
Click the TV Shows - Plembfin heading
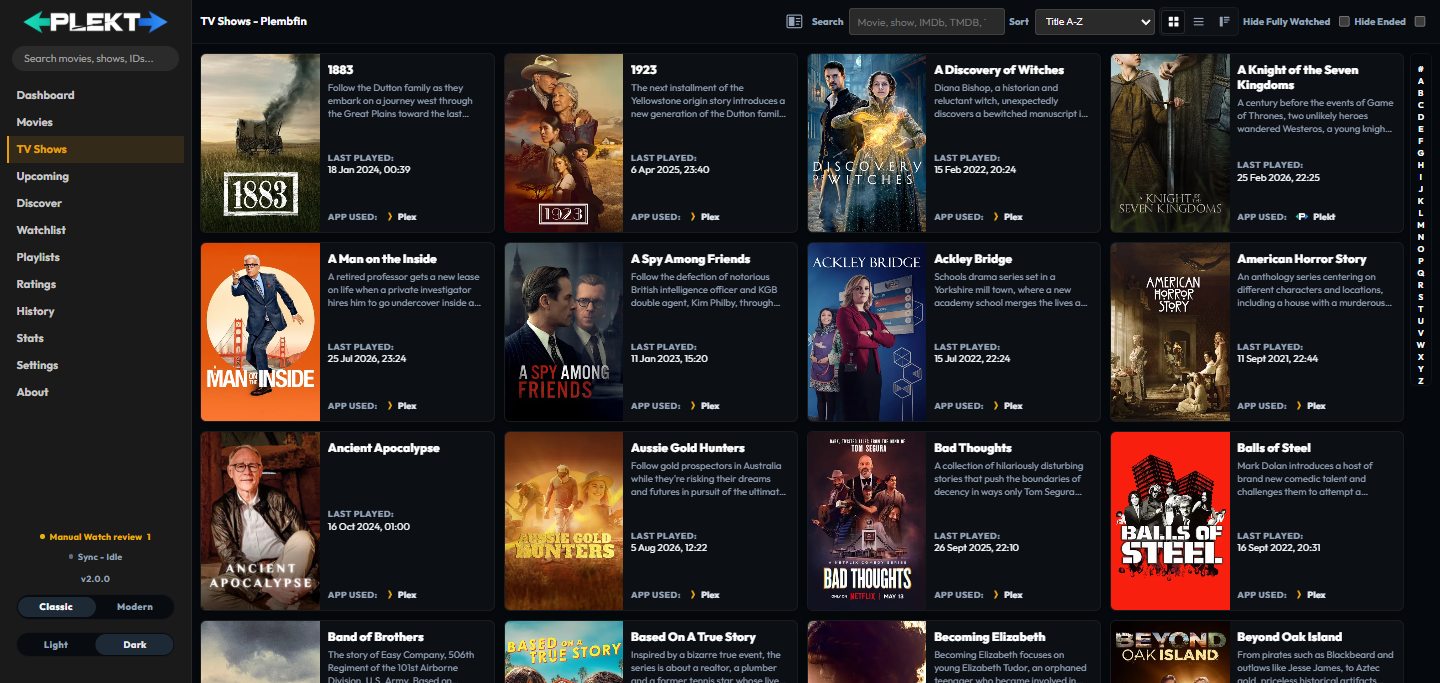pyautogui.click(x=254, y=21)
